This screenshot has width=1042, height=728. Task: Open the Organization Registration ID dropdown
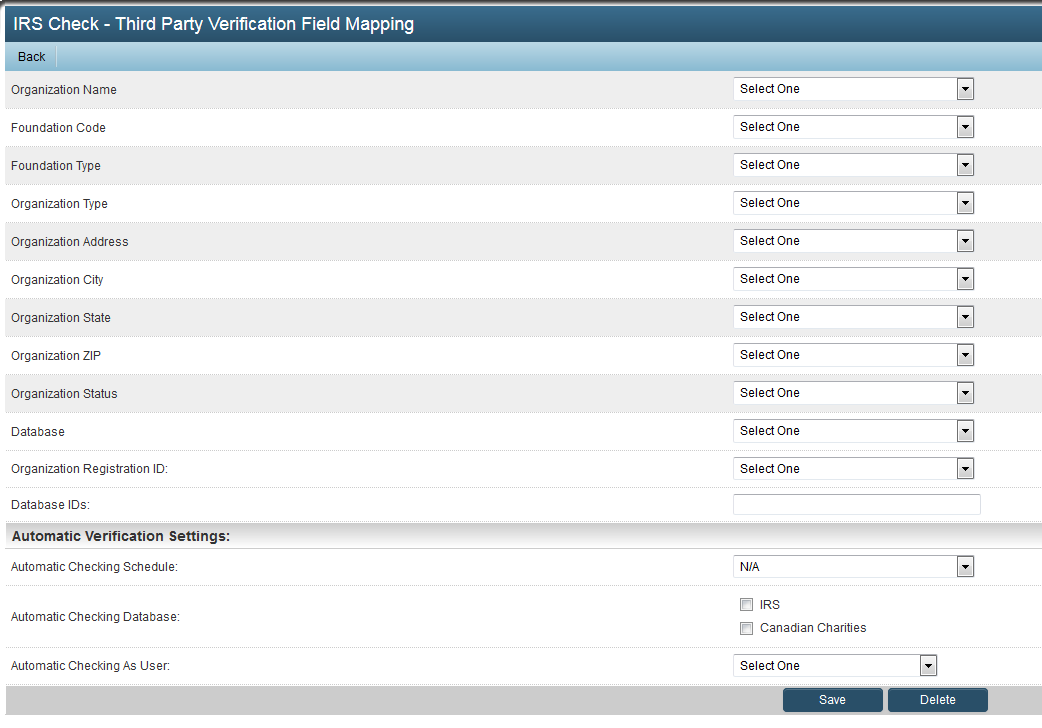click(x=853, y=469)
